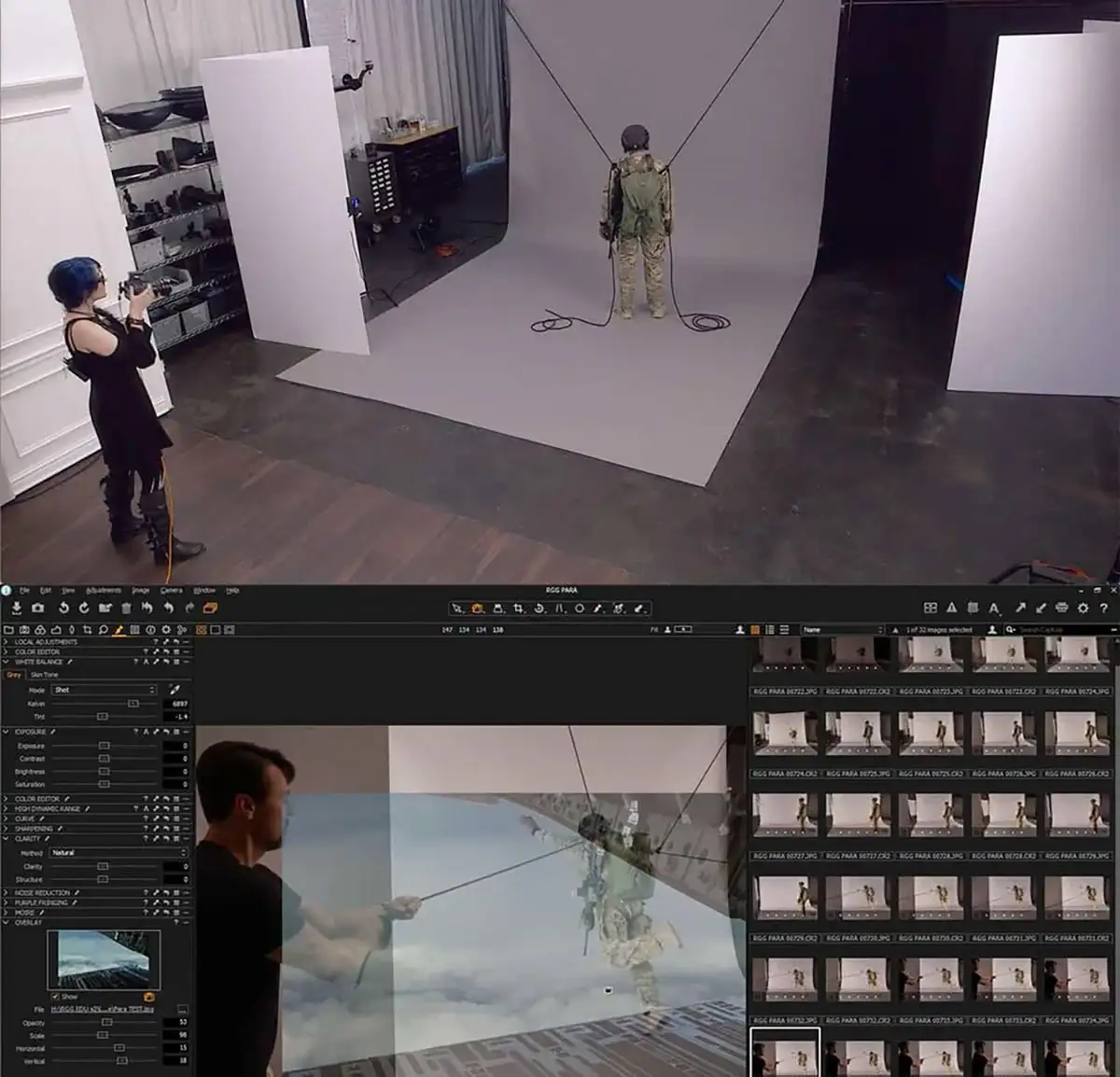1120x1077 pixels.
Task: Open the browser sort Name dropdown
Action: [842, 630]
